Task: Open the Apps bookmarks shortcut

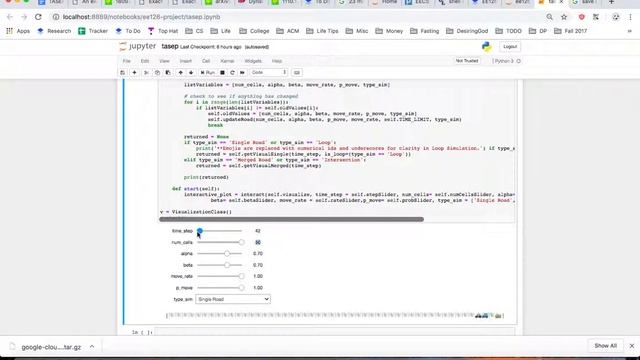Action: coord(18,31)
